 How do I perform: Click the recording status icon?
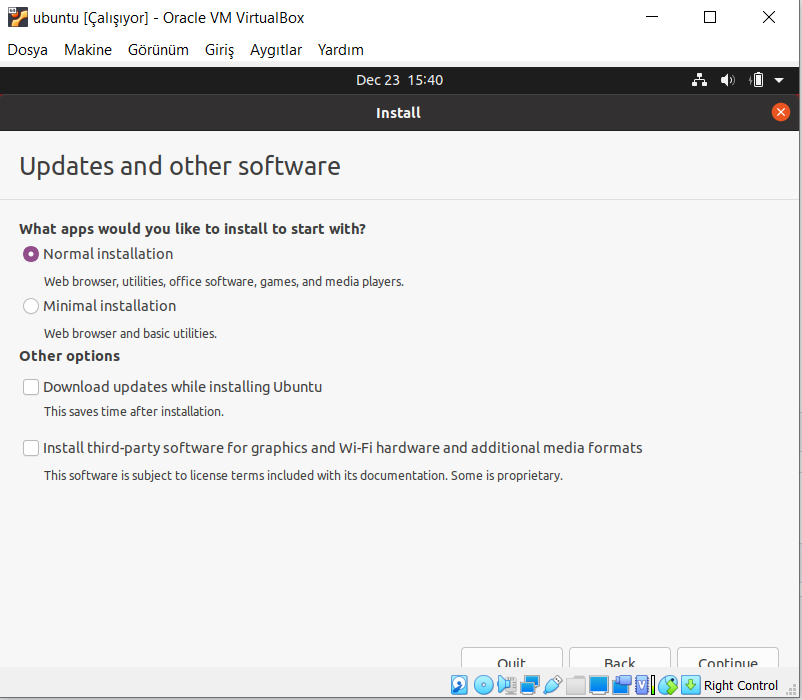[621, 685]
